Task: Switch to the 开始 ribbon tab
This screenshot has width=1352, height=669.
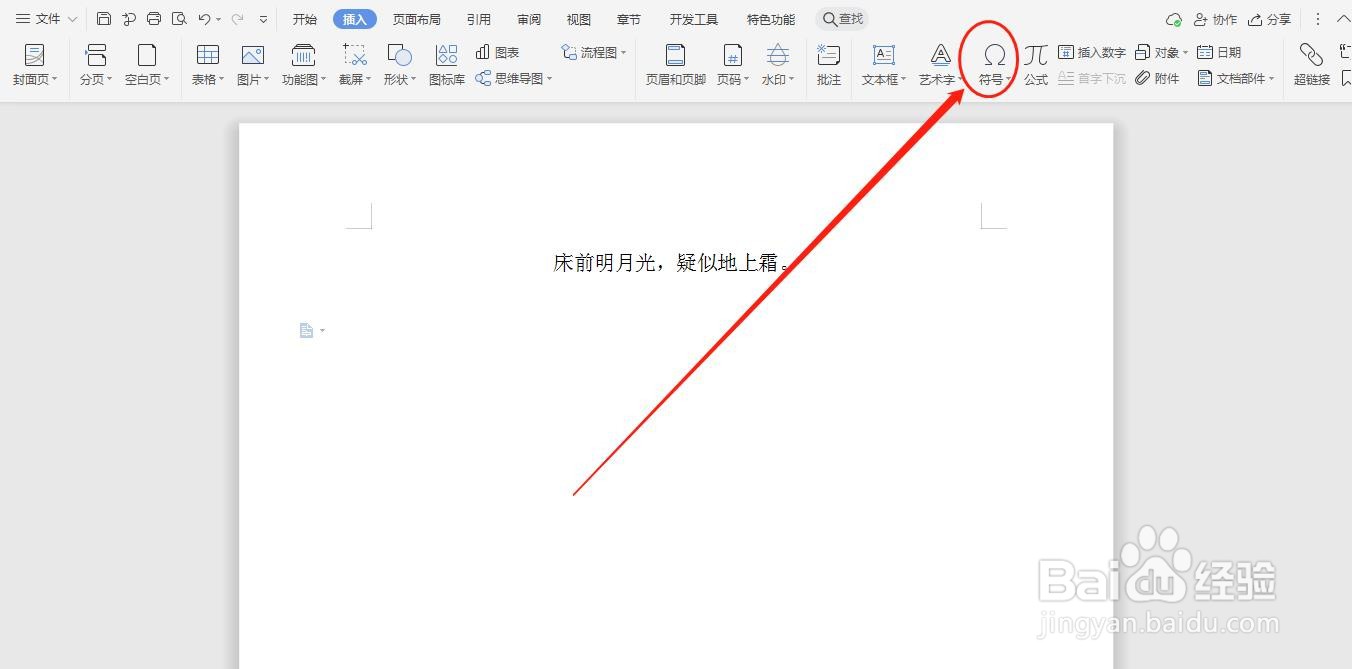Action: tap(303, 18)
